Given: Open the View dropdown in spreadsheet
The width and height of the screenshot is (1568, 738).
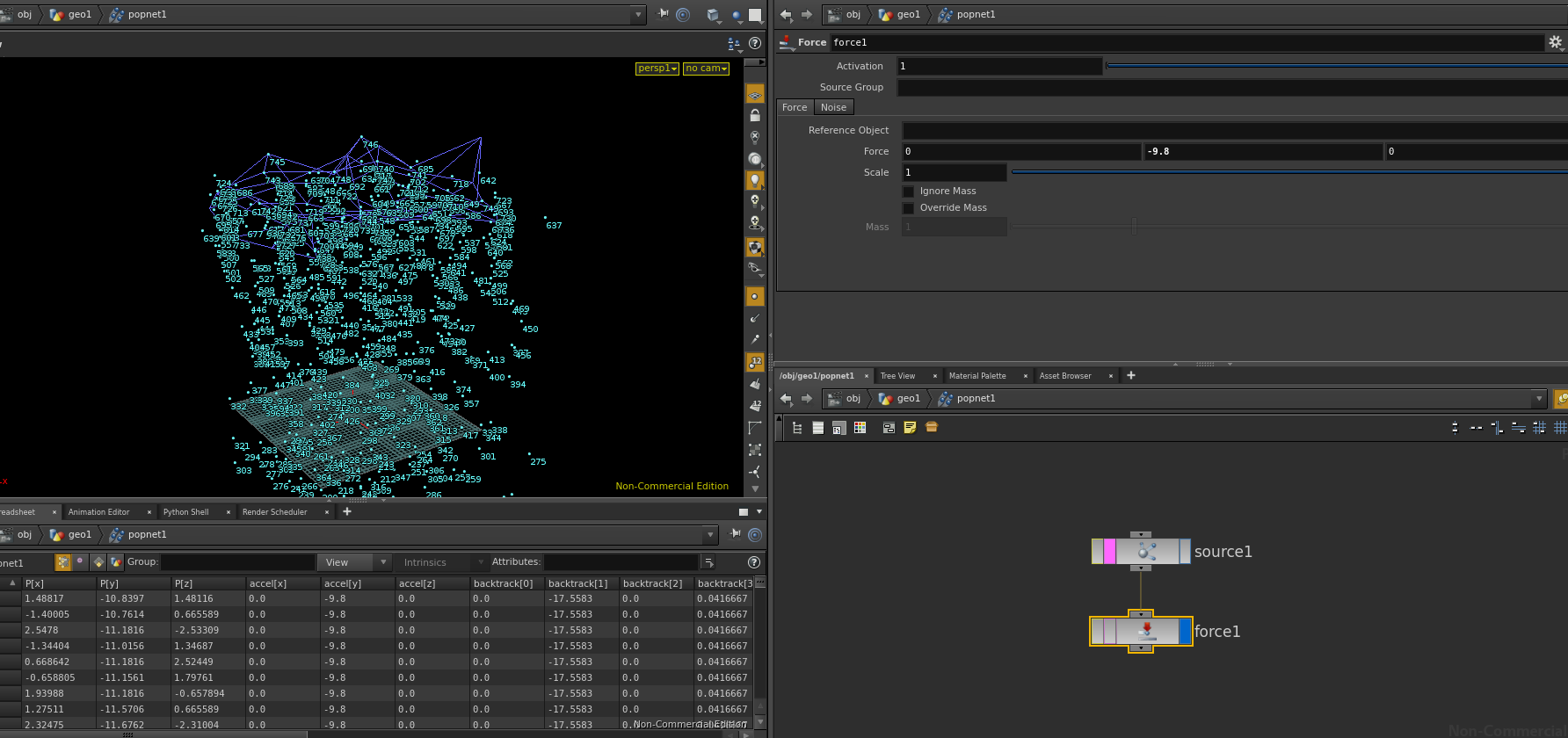Looking at the screenshot, I should tap(356, 562).
